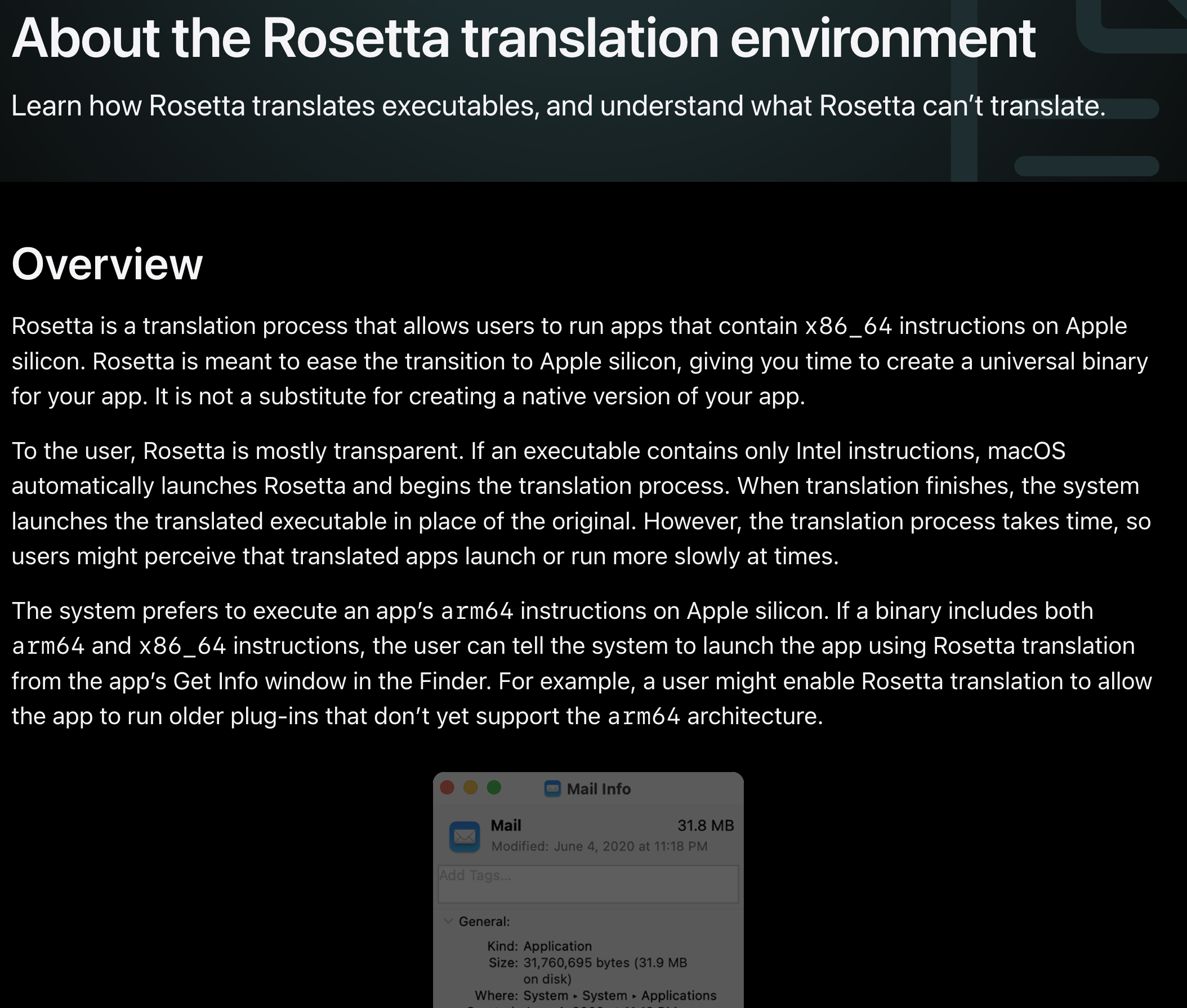Collapse the General section chevron

point(448,921)
